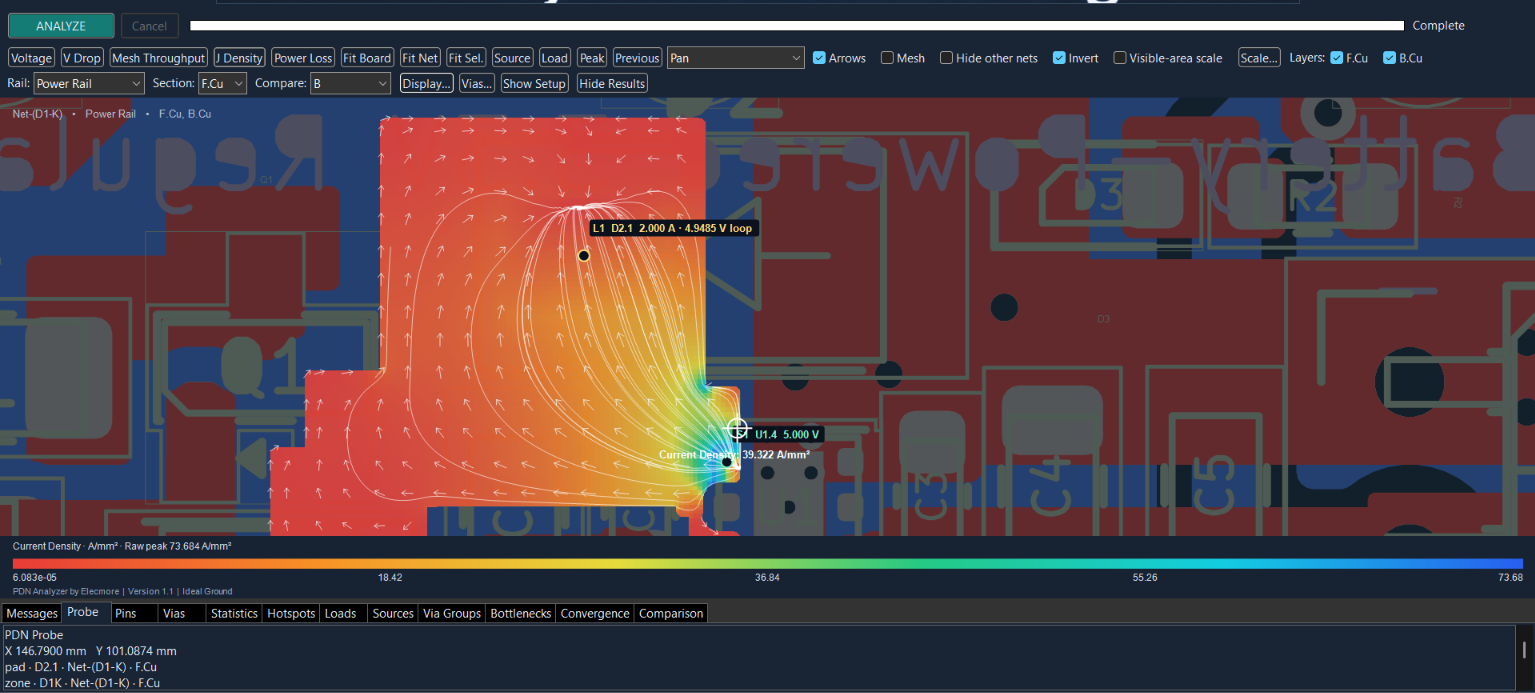Click the 'X 146.7900 mm' probe coordinates line
This screenshot has height=693, width=1535.
[x=90, y=651]
